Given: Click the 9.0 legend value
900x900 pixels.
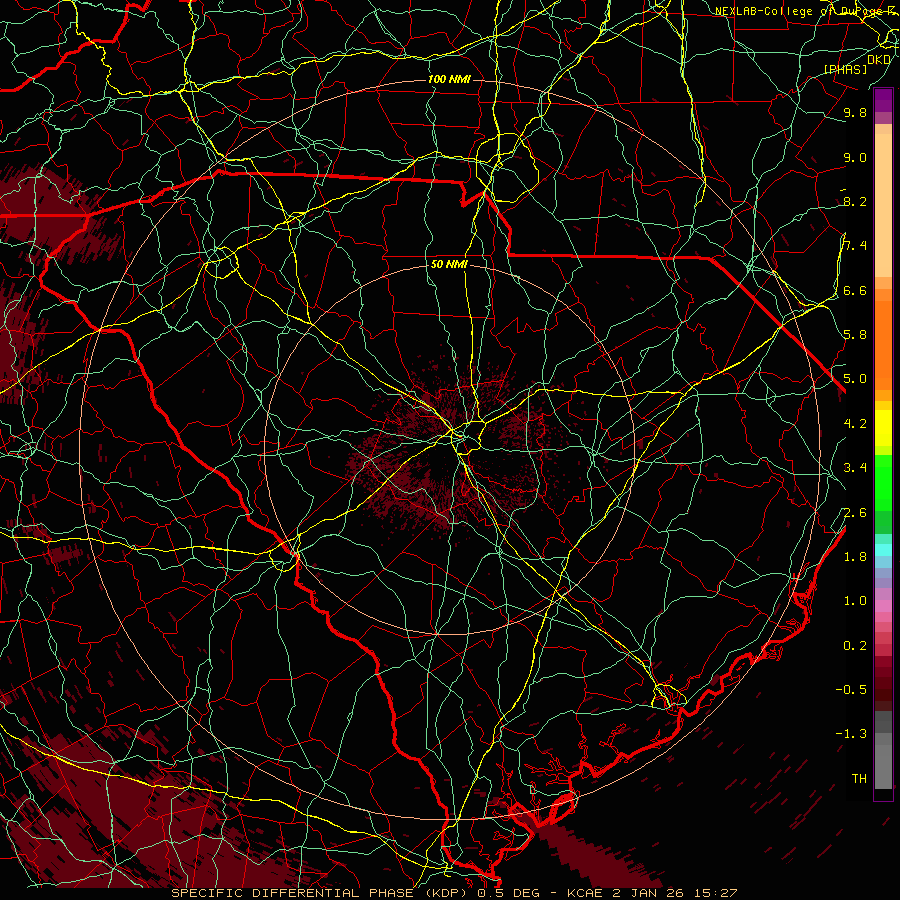Looking at the screenshot, I should tap(855, 157).
